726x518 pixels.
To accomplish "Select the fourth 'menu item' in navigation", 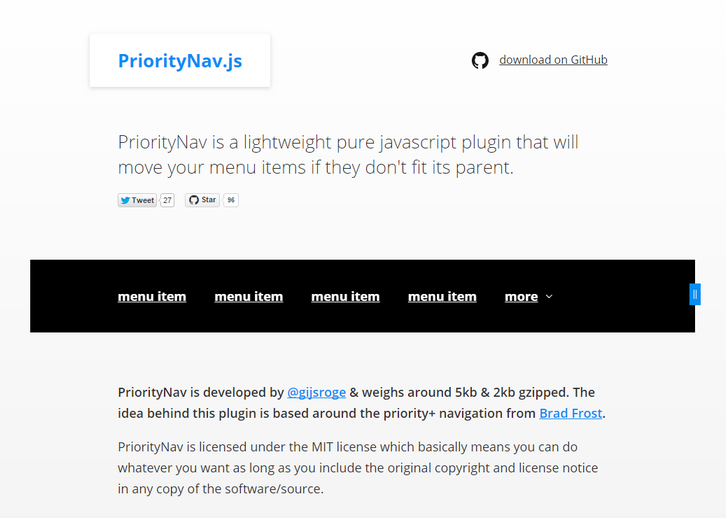I will (442, 296).
